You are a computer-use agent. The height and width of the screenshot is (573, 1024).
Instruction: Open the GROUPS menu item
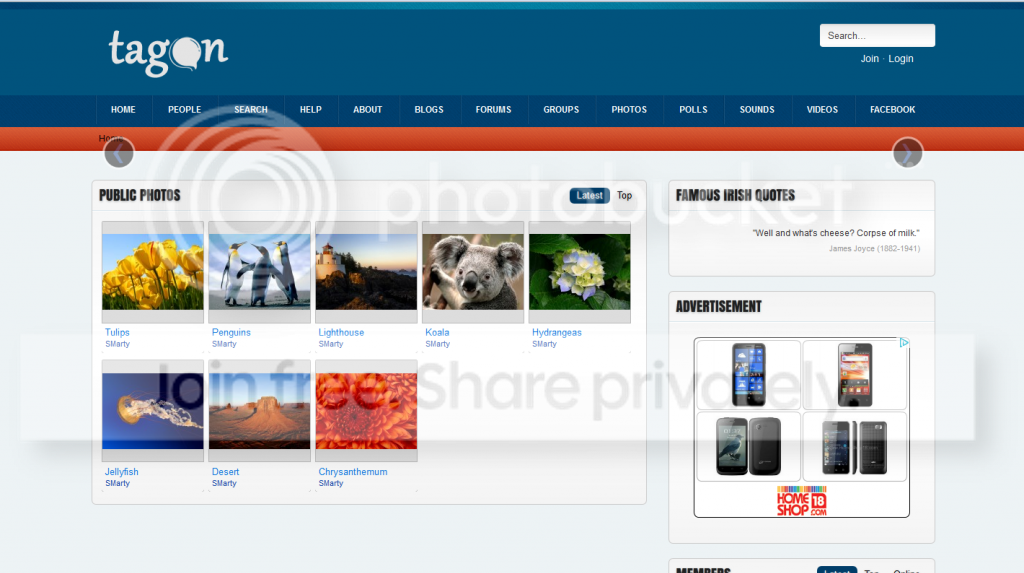[x=561, y=110]
